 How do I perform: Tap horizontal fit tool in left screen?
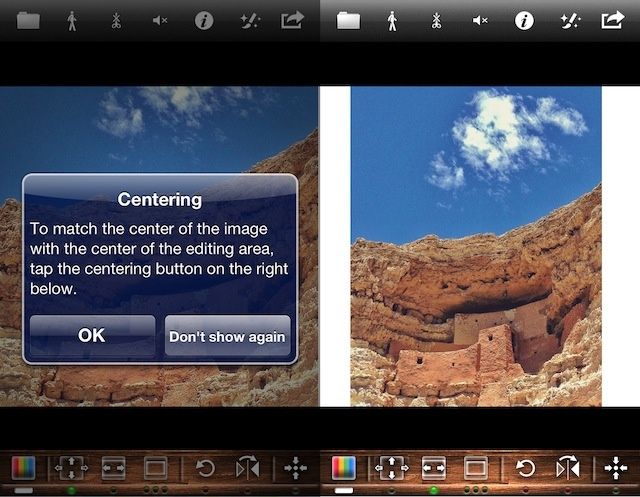[113, 468]
